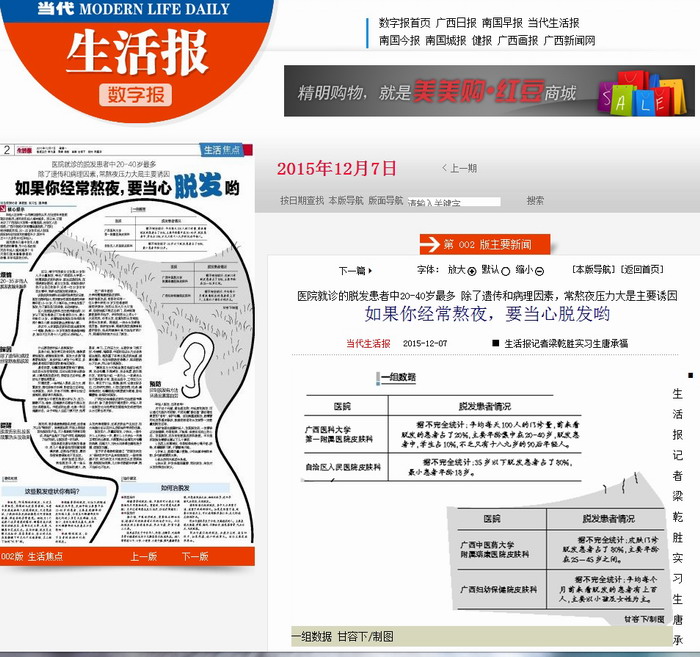Click 002版 生活焦点 footer label
The image size is (700, 657).
[x=32, y=557]
